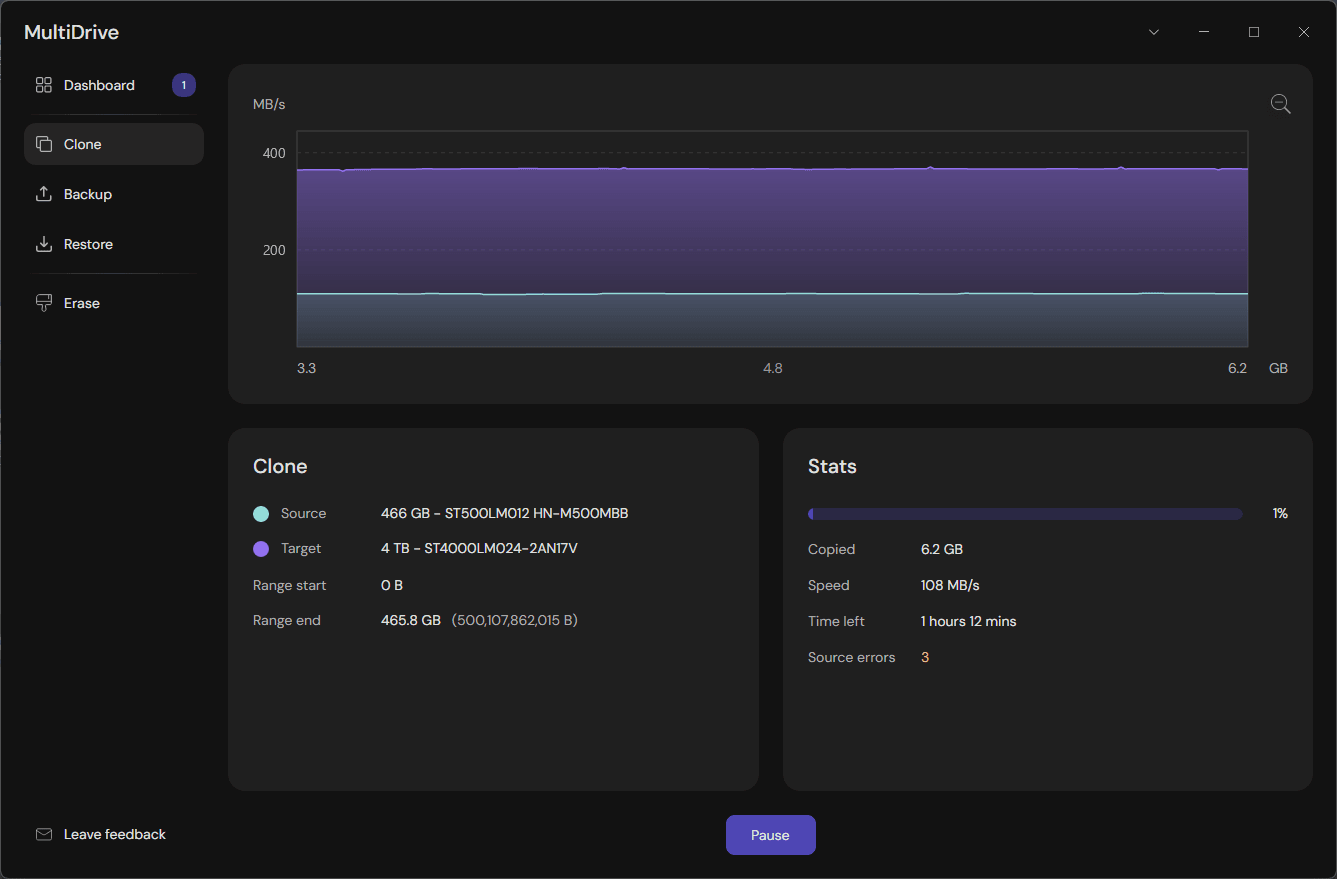Open Leave feedback
The image size is (1337, 879).
113,833
